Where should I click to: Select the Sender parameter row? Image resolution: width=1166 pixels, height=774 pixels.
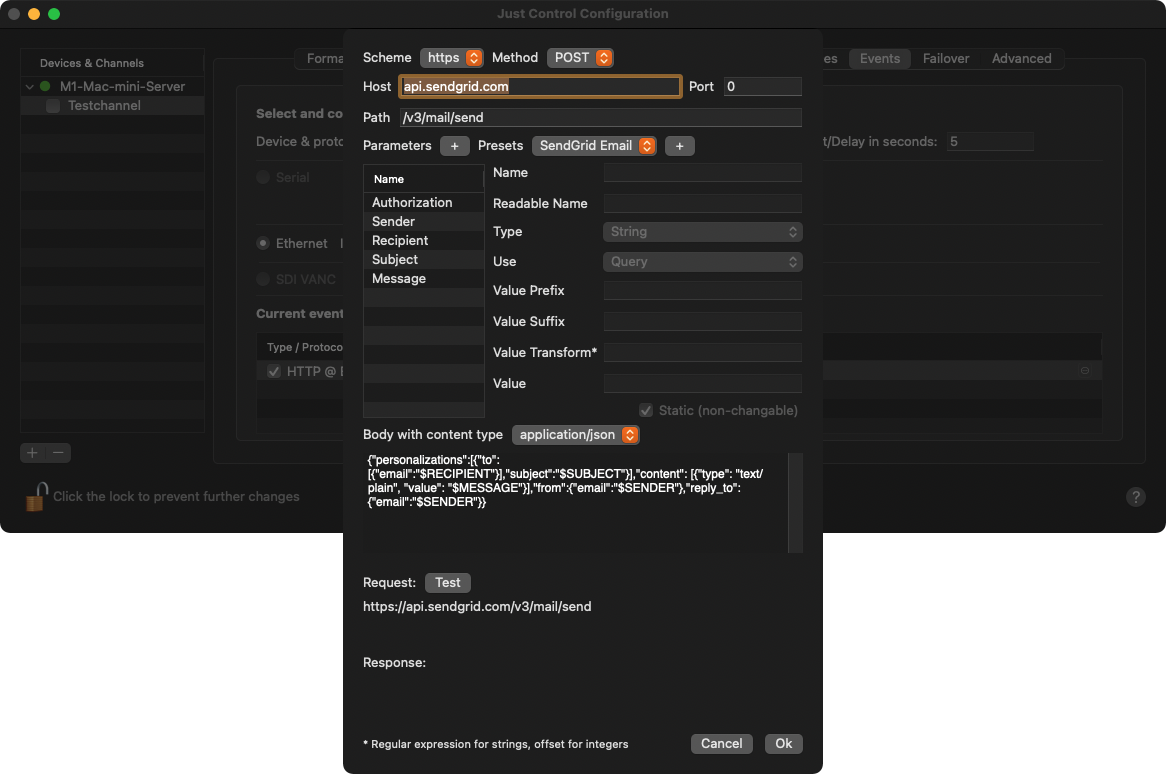pos(424,222)
